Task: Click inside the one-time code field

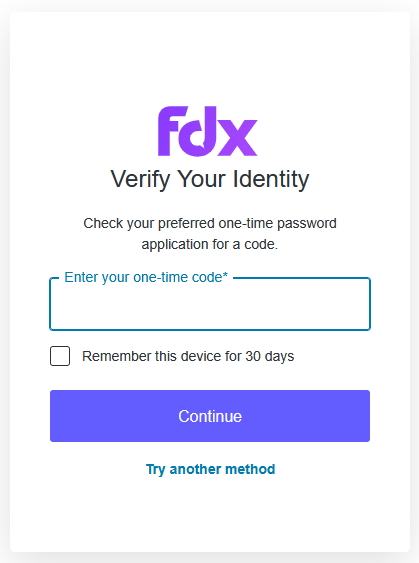Action: pyautogui.click(x=210, y=304)
